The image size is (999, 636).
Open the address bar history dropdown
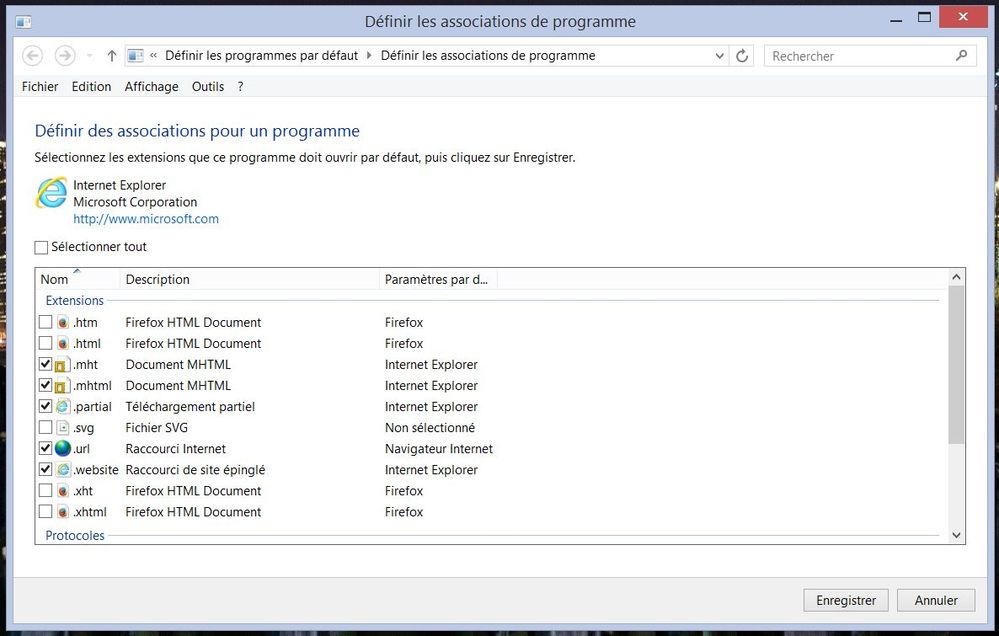(x=720, y=56)
